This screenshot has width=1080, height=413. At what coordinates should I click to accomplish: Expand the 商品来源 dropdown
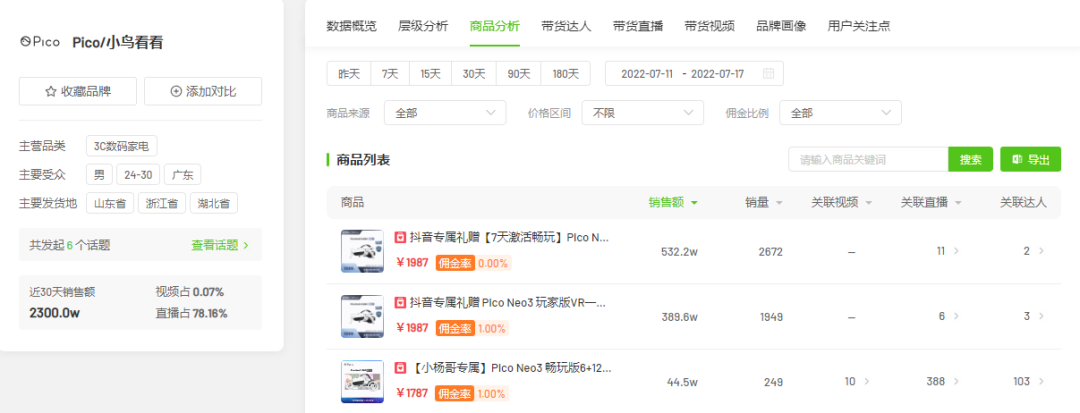coord(445,113)
